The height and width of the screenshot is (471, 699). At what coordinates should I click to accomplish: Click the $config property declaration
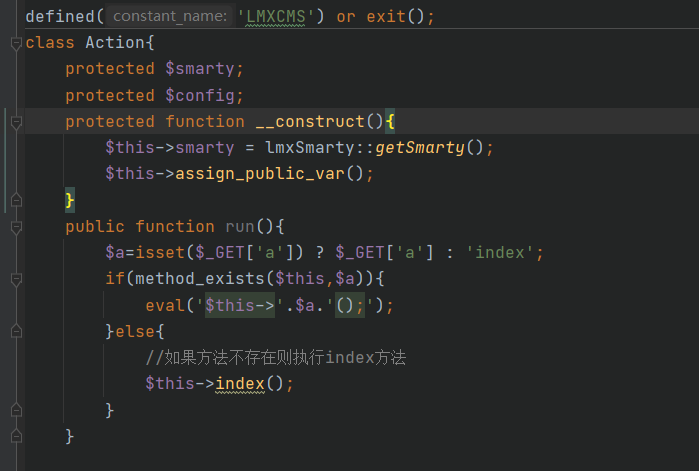pyautogui.click(x=200, y=95)
